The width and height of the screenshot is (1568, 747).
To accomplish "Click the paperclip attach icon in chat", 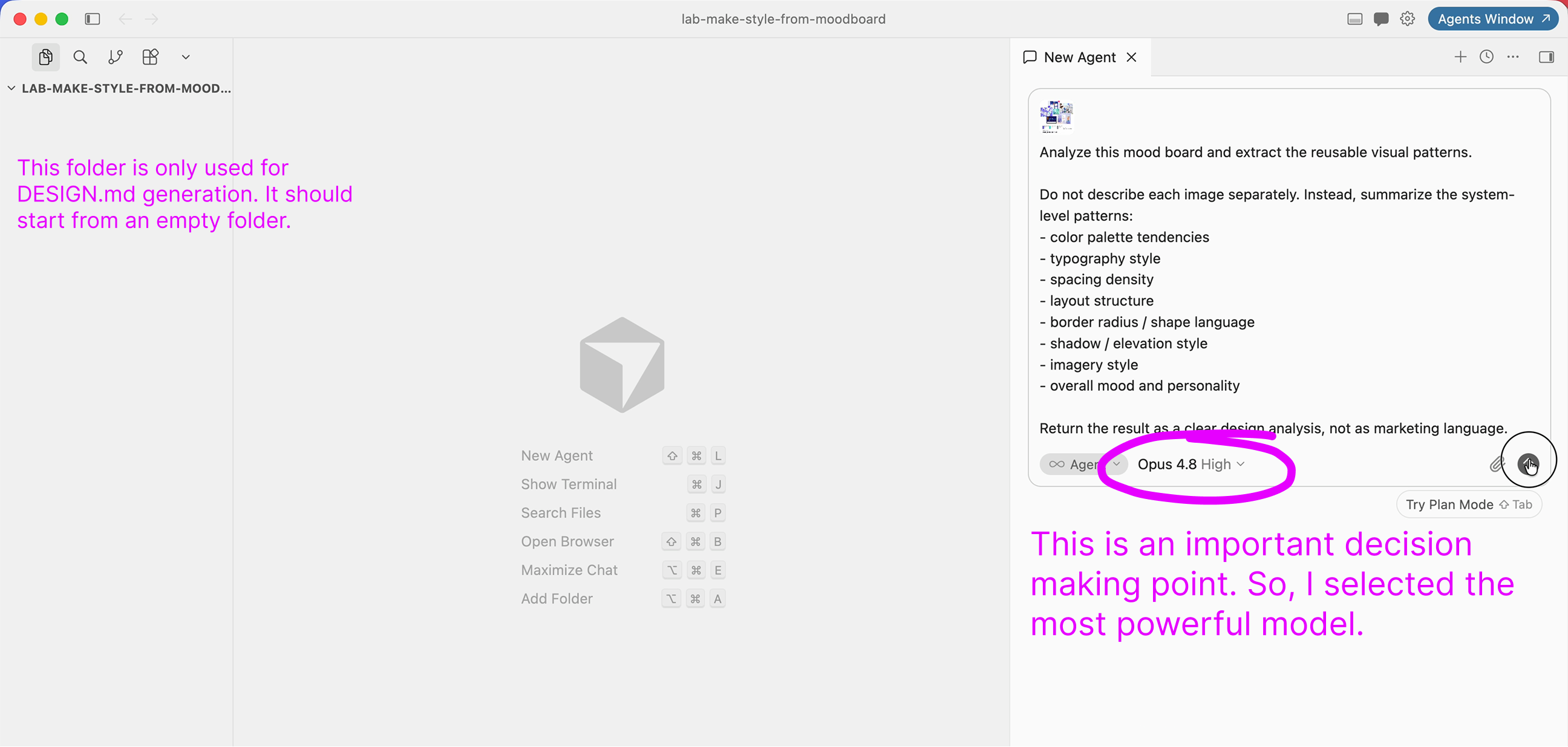I will pyautogui.click(x=1497, y=465).
